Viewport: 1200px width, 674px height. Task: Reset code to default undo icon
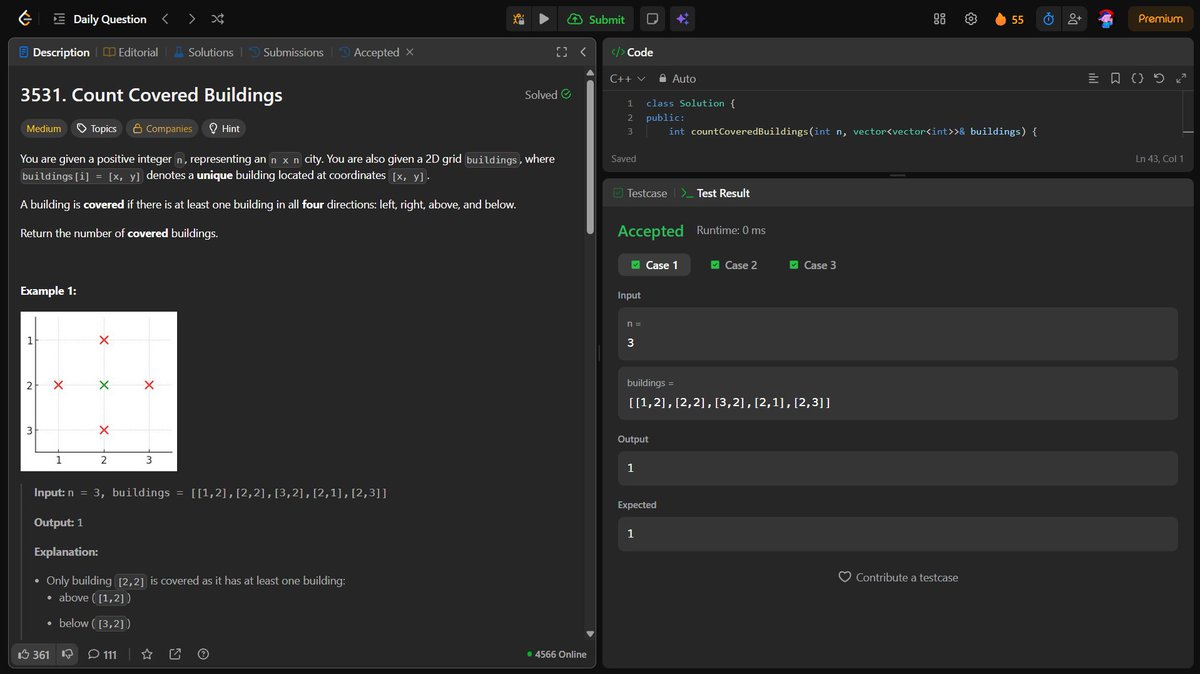pos(1159,78)
